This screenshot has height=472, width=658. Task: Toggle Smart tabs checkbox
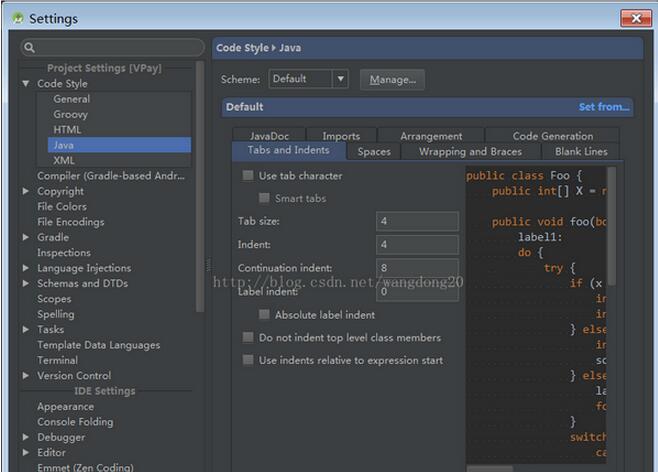(264, 198)
